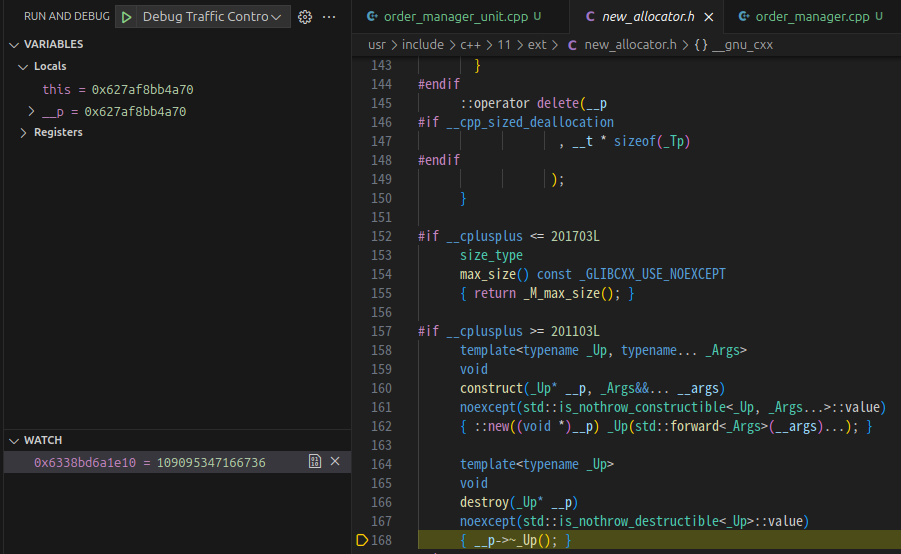Collapse the VARIABLES section
Screen dimensions: 901x554
pyautogui.click(x=14, y=45)
